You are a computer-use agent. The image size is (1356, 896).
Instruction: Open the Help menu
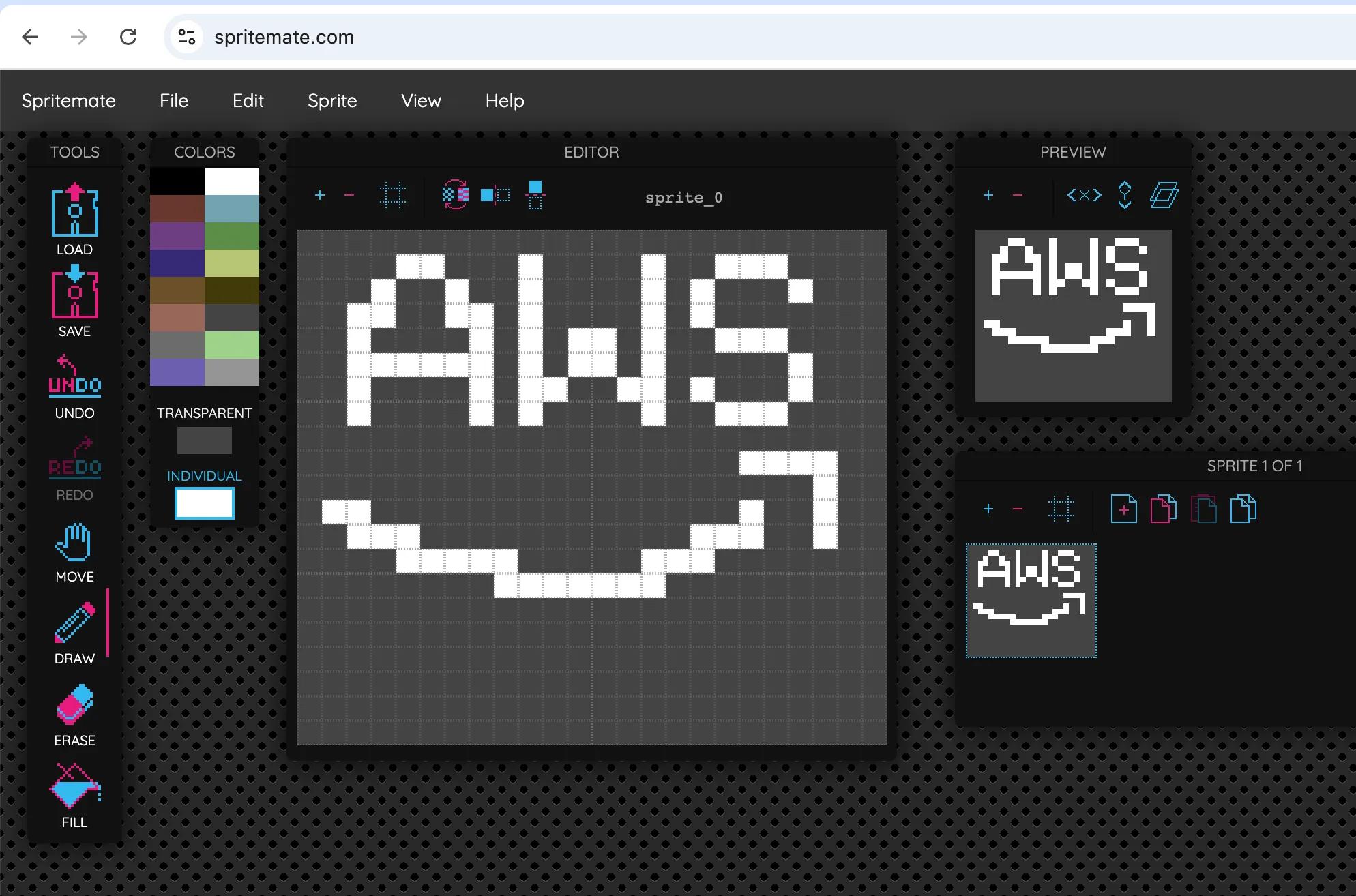point(505,101)
